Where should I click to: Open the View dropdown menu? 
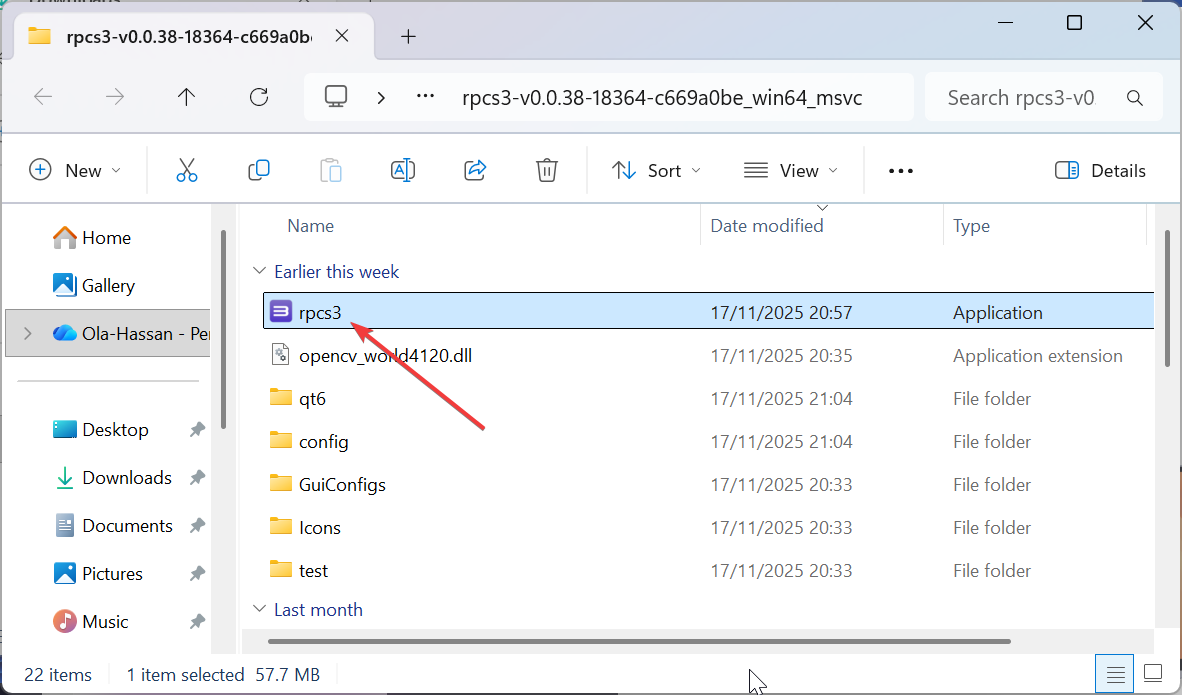click(790, 170)
